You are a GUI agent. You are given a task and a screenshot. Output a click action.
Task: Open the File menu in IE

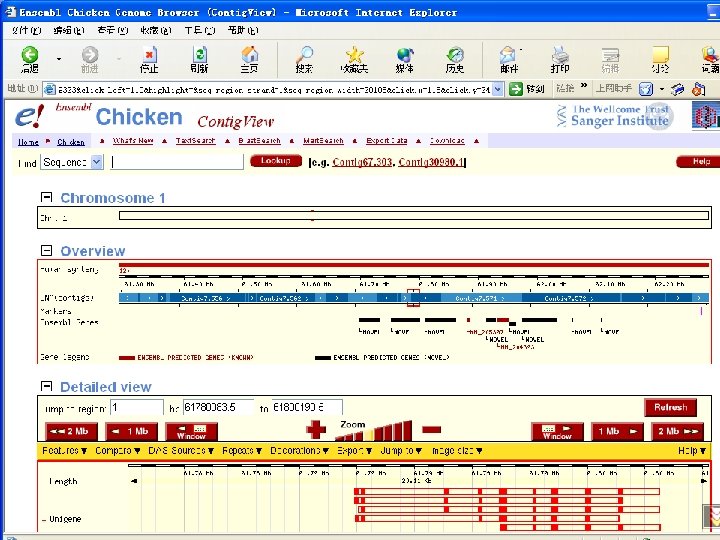(x=27, y=30)
